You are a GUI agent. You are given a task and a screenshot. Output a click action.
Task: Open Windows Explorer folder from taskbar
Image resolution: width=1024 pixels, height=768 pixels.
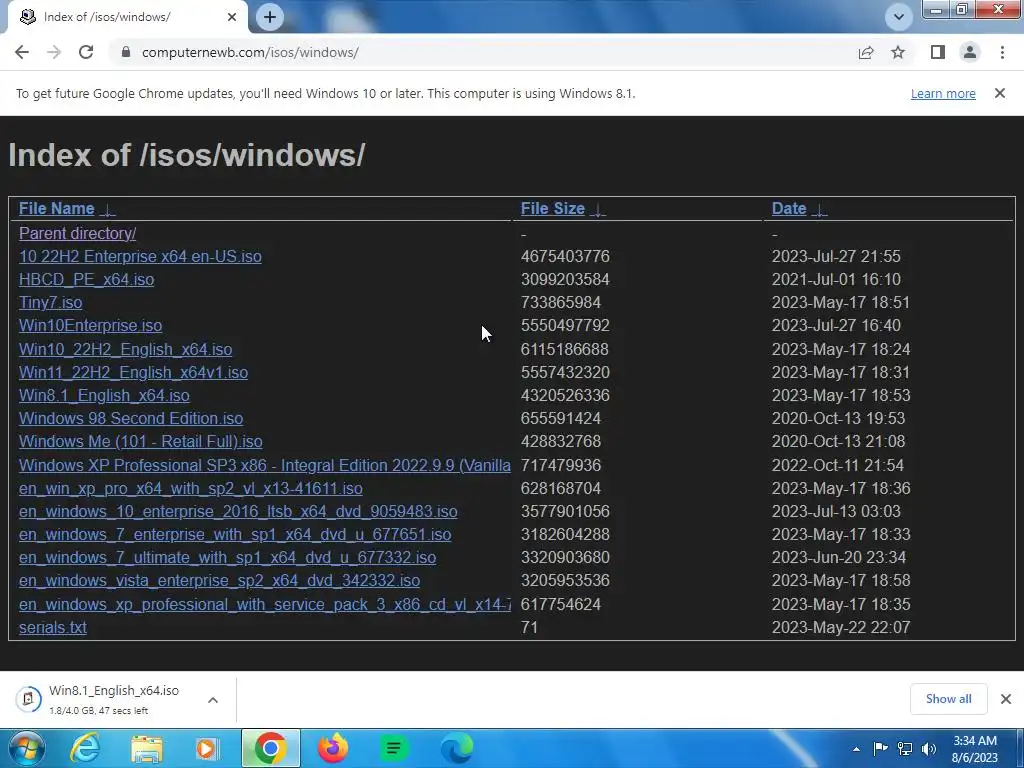(x=146, y=748)
